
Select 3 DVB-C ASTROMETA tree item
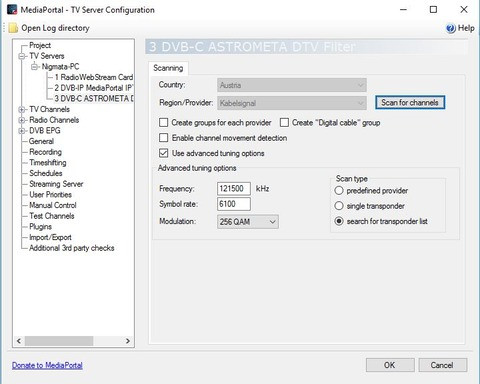(94, 99)
